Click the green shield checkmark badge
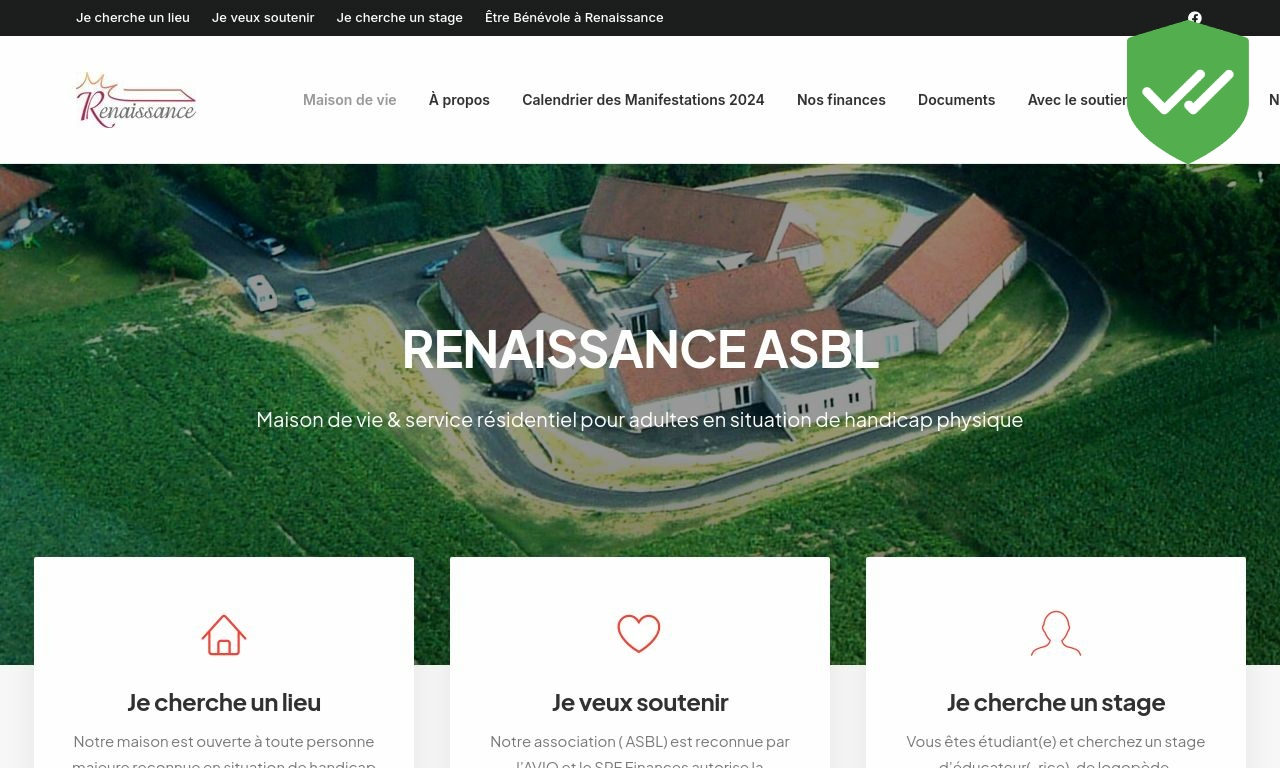 point(1188,92)
